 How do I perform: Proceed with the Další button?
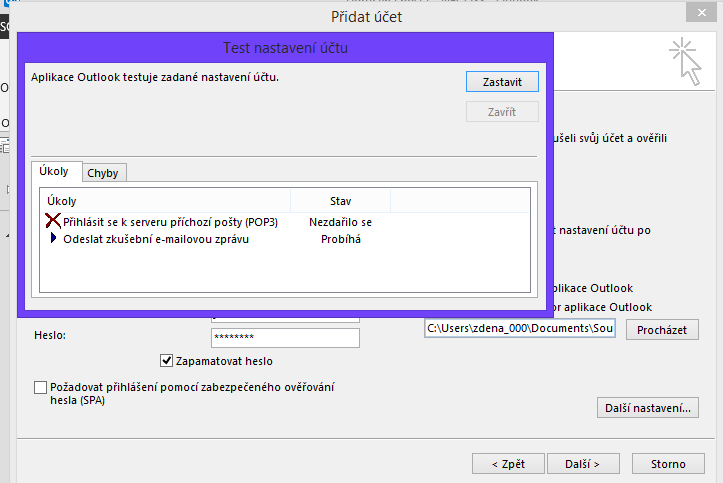(x=581, y=464)
